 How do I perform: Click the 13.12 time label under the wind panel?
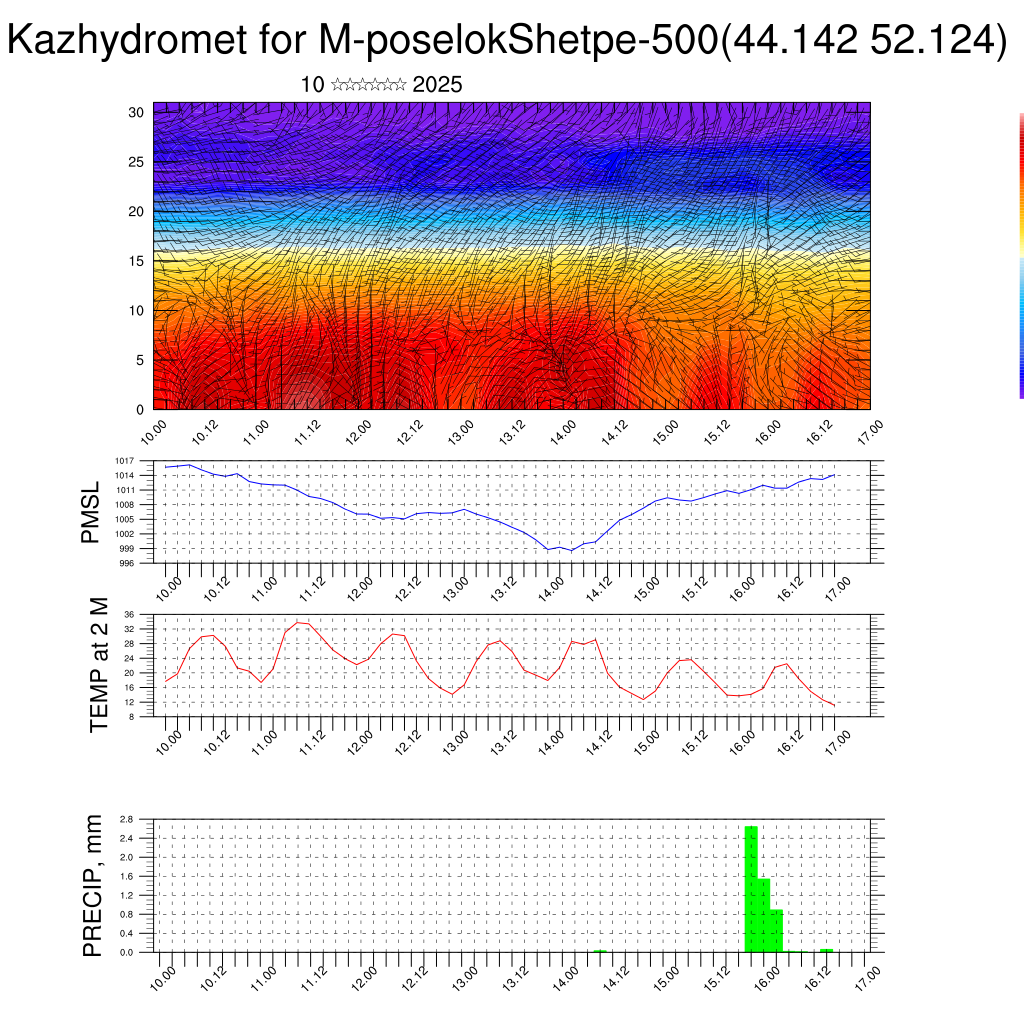click(x=512, y=432)
